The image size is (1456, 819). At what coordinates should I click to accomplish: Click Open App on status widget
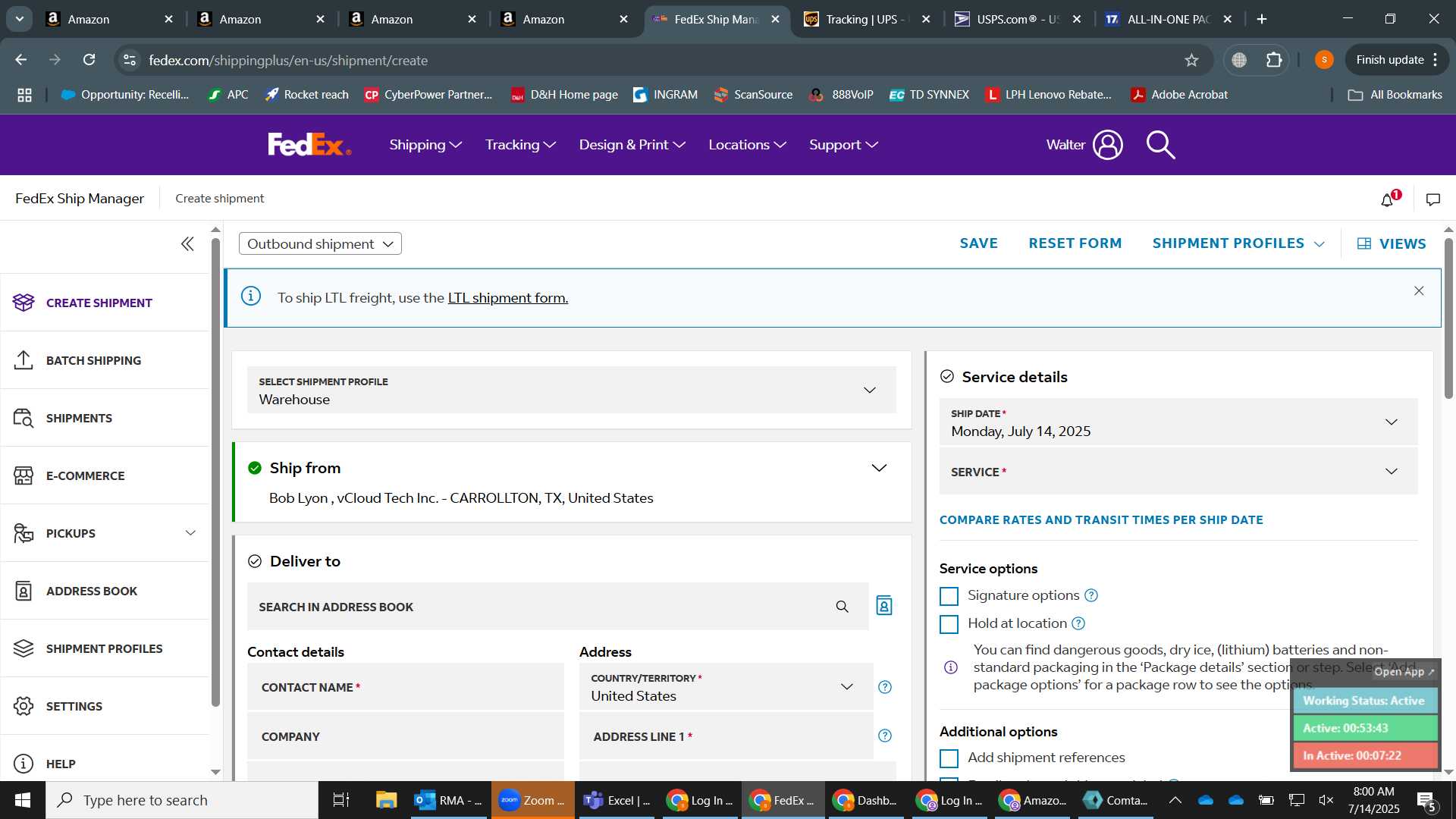click(x=1404, y=672)
